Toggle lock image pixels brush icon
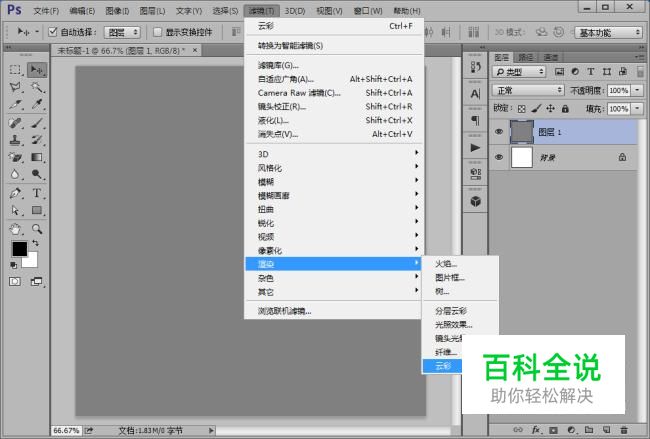The width and height of the screenshot is (650, 439). 536,109
